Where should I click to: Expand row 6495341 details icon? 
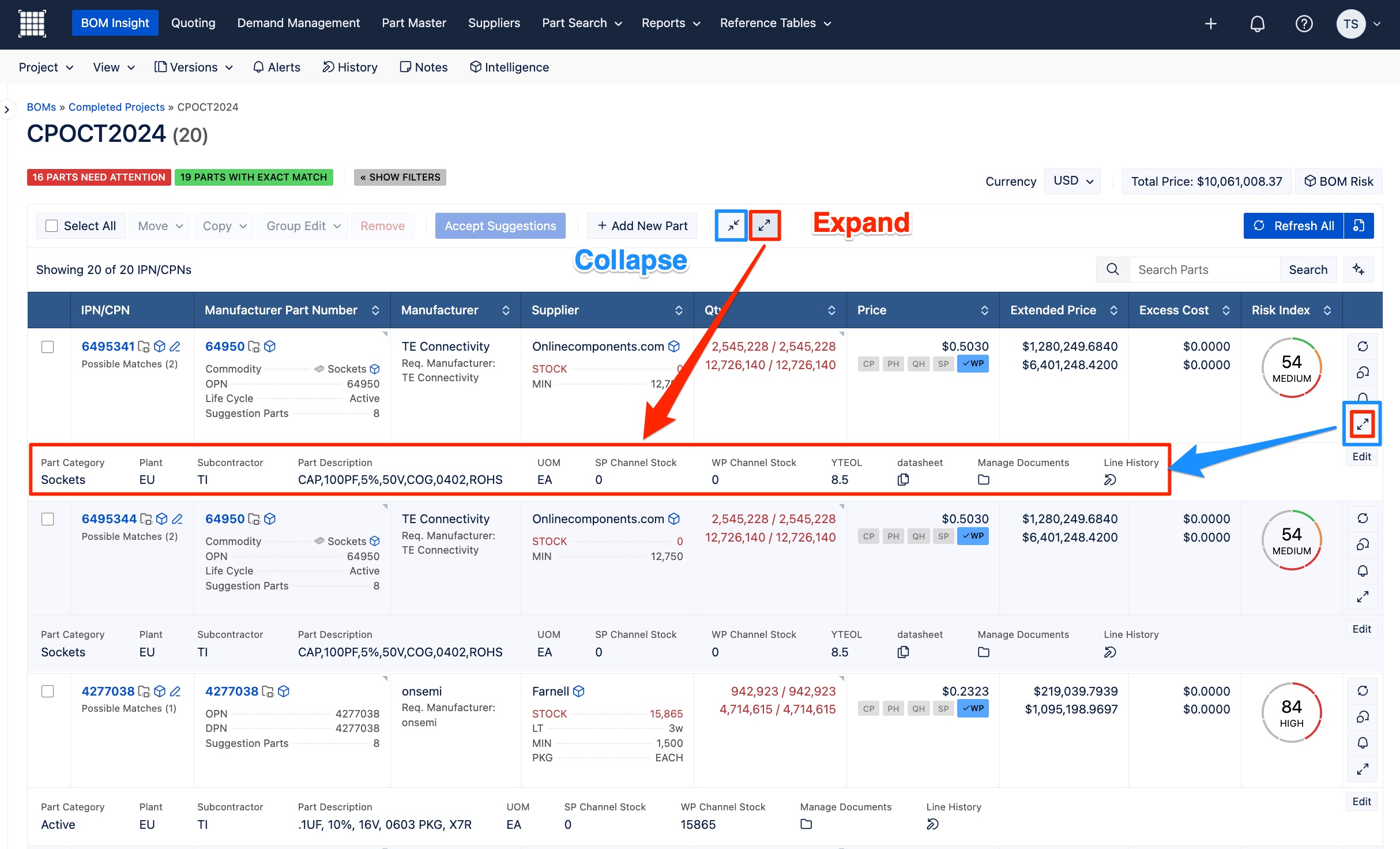click(1363, 424)
